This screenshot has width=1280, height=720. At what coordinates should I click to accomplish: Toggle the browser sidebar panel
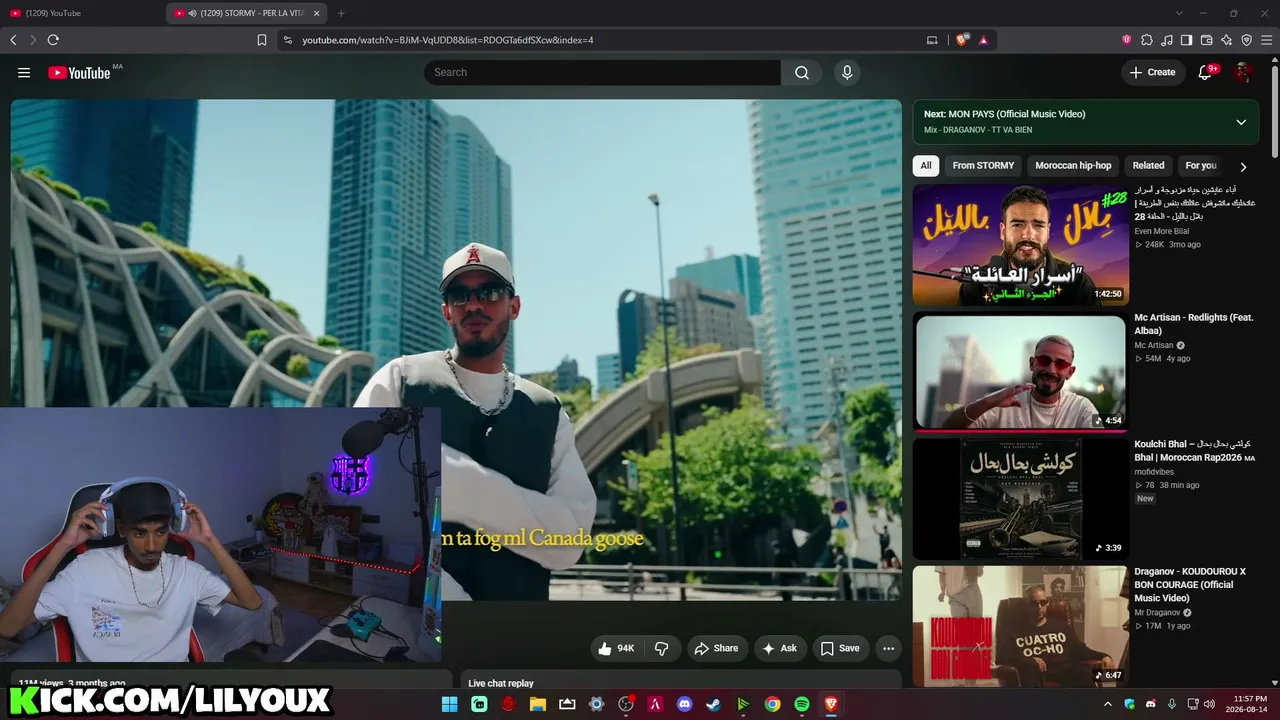tap(1187, 40)
